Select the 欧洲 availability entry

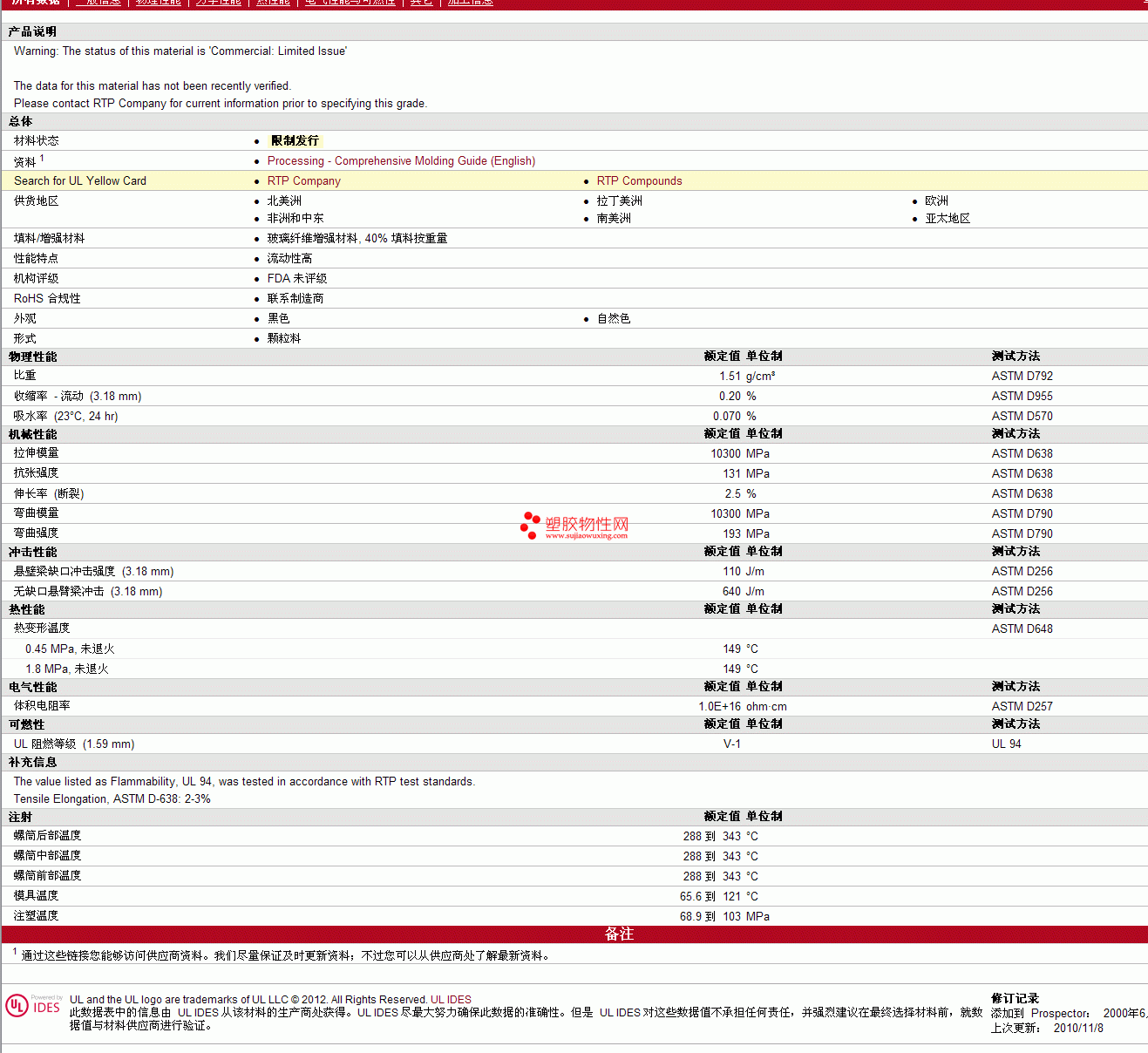tap(937, 200)
